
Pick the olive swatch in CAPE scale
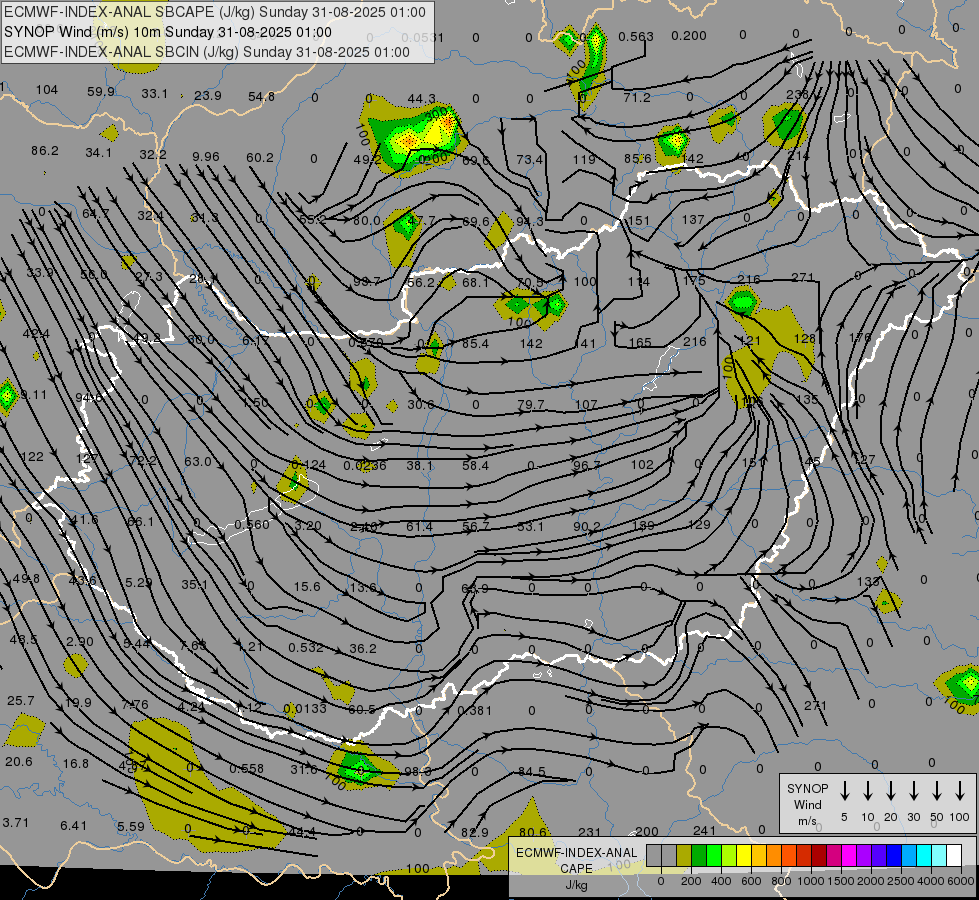point(684,856)
